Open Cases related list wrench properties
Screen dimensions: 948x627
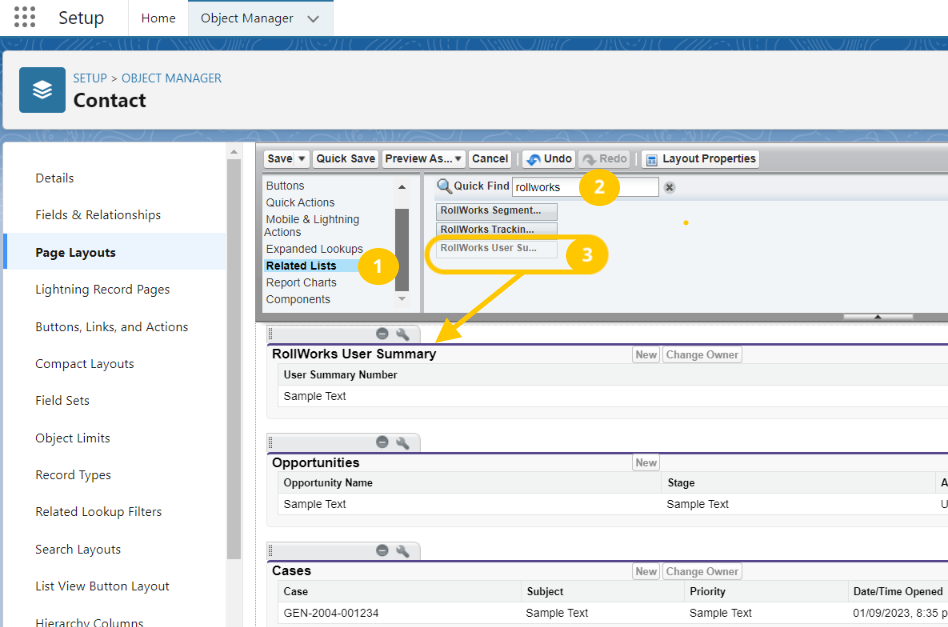(402, 551)
